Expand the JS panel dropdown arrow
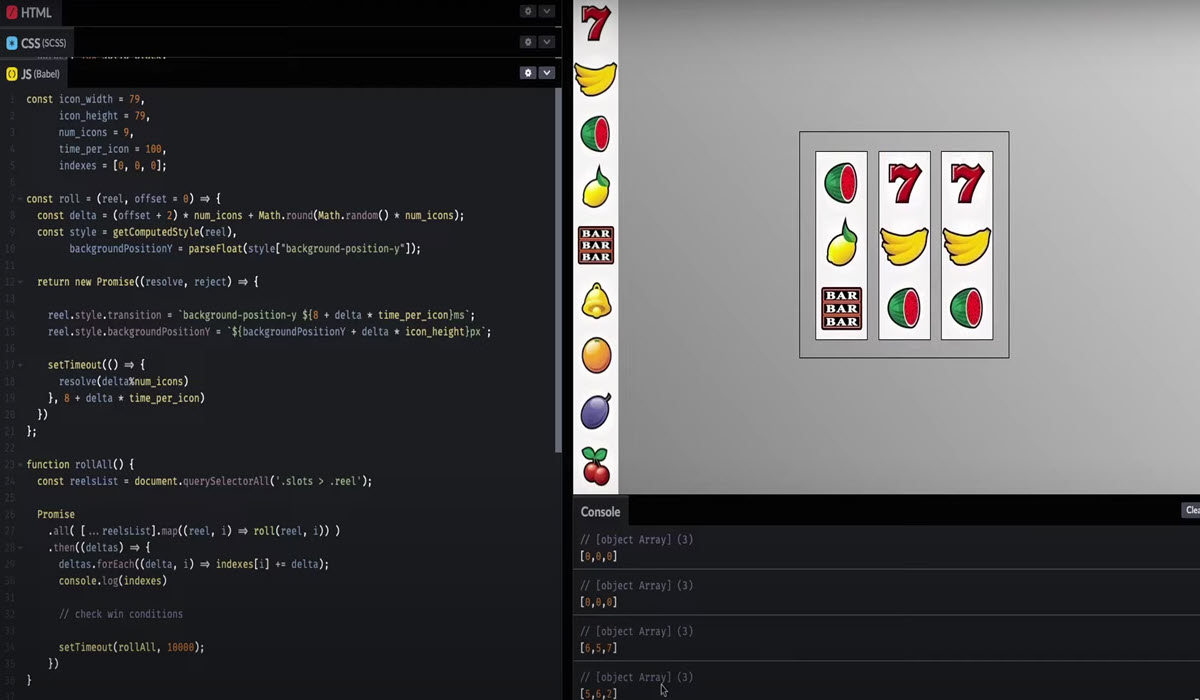Screen dimensions: 1200x700 547,73
